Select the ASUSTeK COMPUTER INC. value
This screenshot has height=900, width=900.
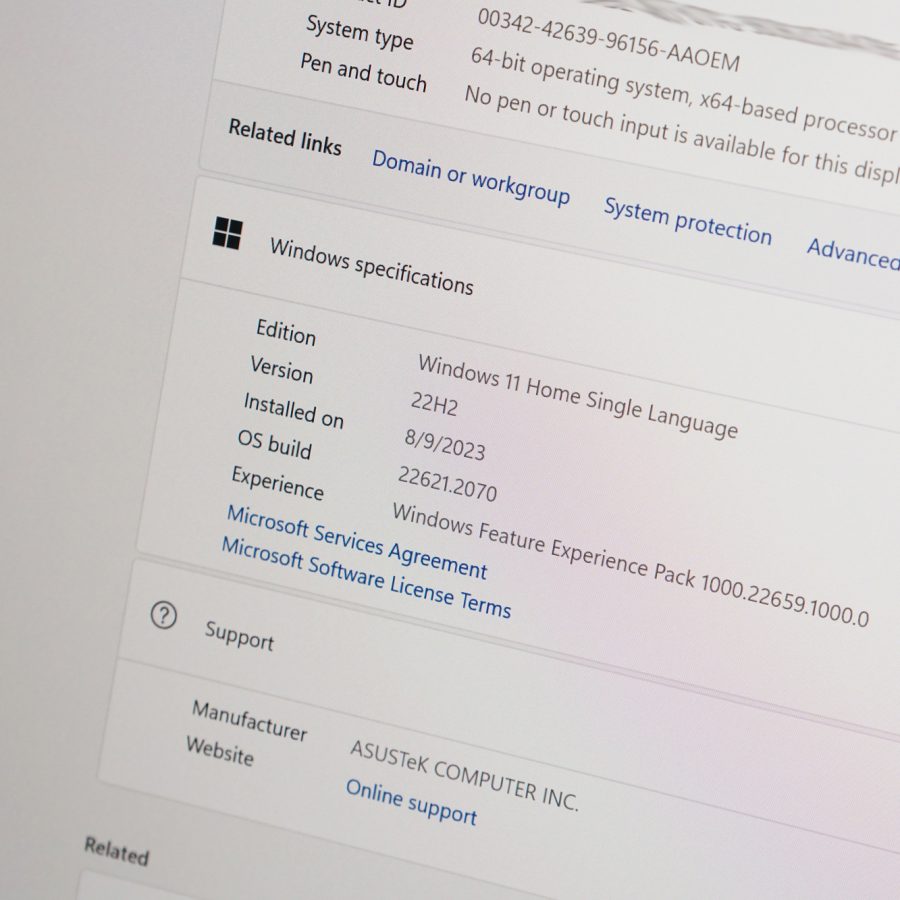464,775
